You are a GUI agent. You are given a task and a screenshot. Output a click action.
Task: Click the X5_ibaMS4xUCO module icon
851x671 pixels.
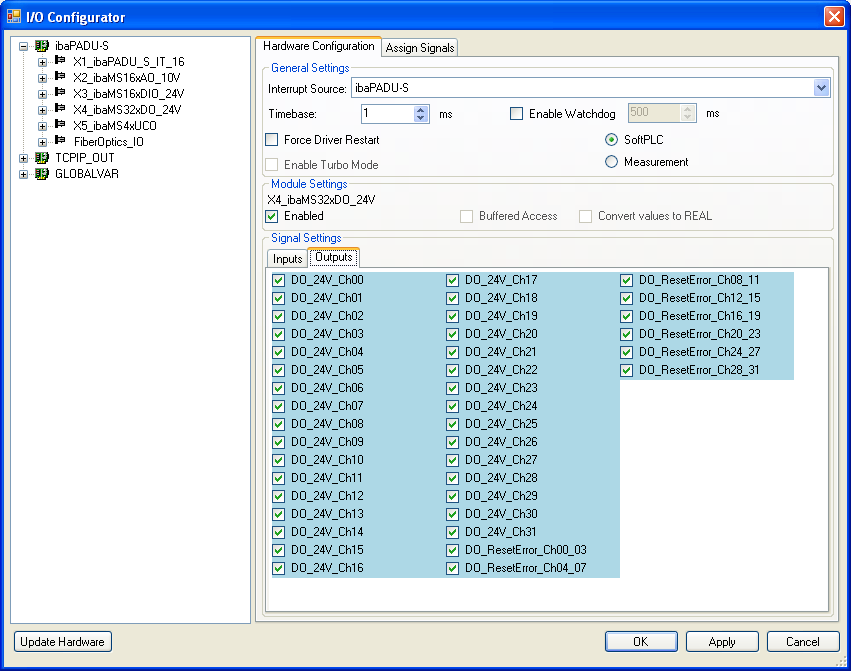(x=60, y=125)
